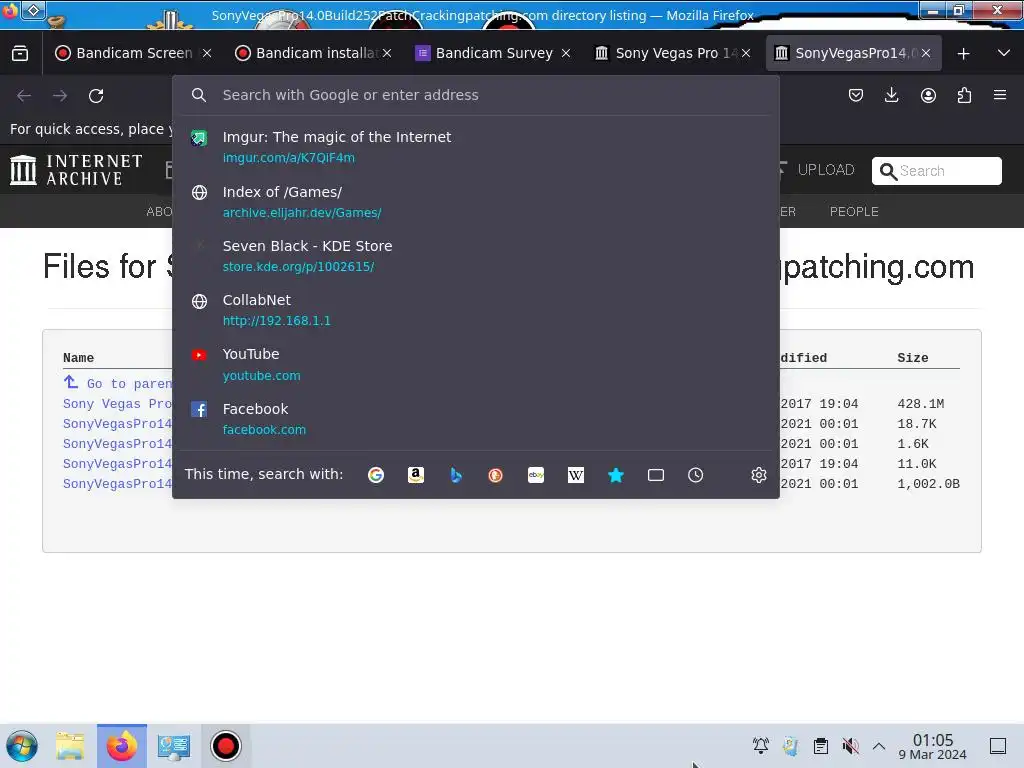
Task: Open a new tab with plus
Action: [963, 54]
